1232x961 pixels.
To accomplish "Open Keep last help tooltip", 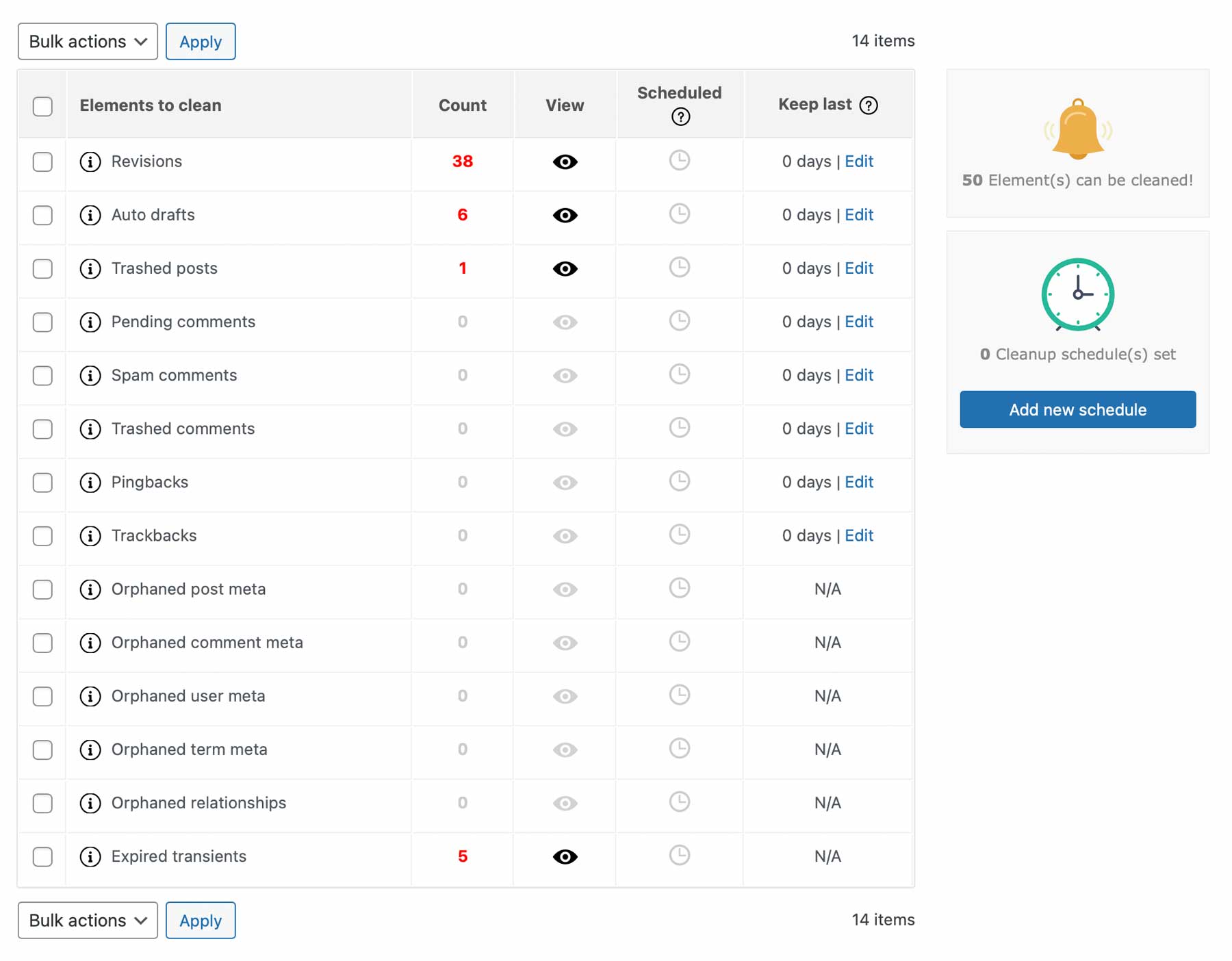I will tap(868, 105).
